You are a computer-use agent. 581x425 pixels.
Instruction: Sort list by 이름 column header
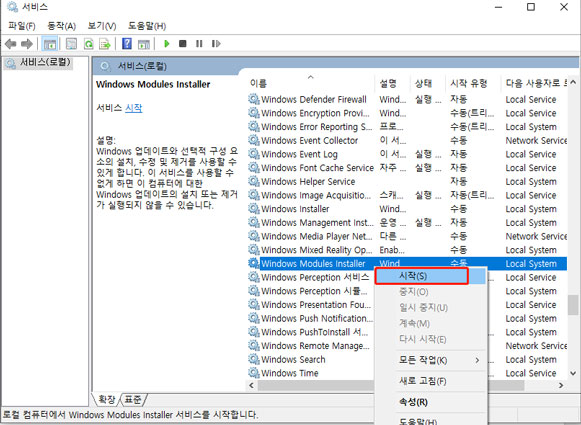point(311,83)
